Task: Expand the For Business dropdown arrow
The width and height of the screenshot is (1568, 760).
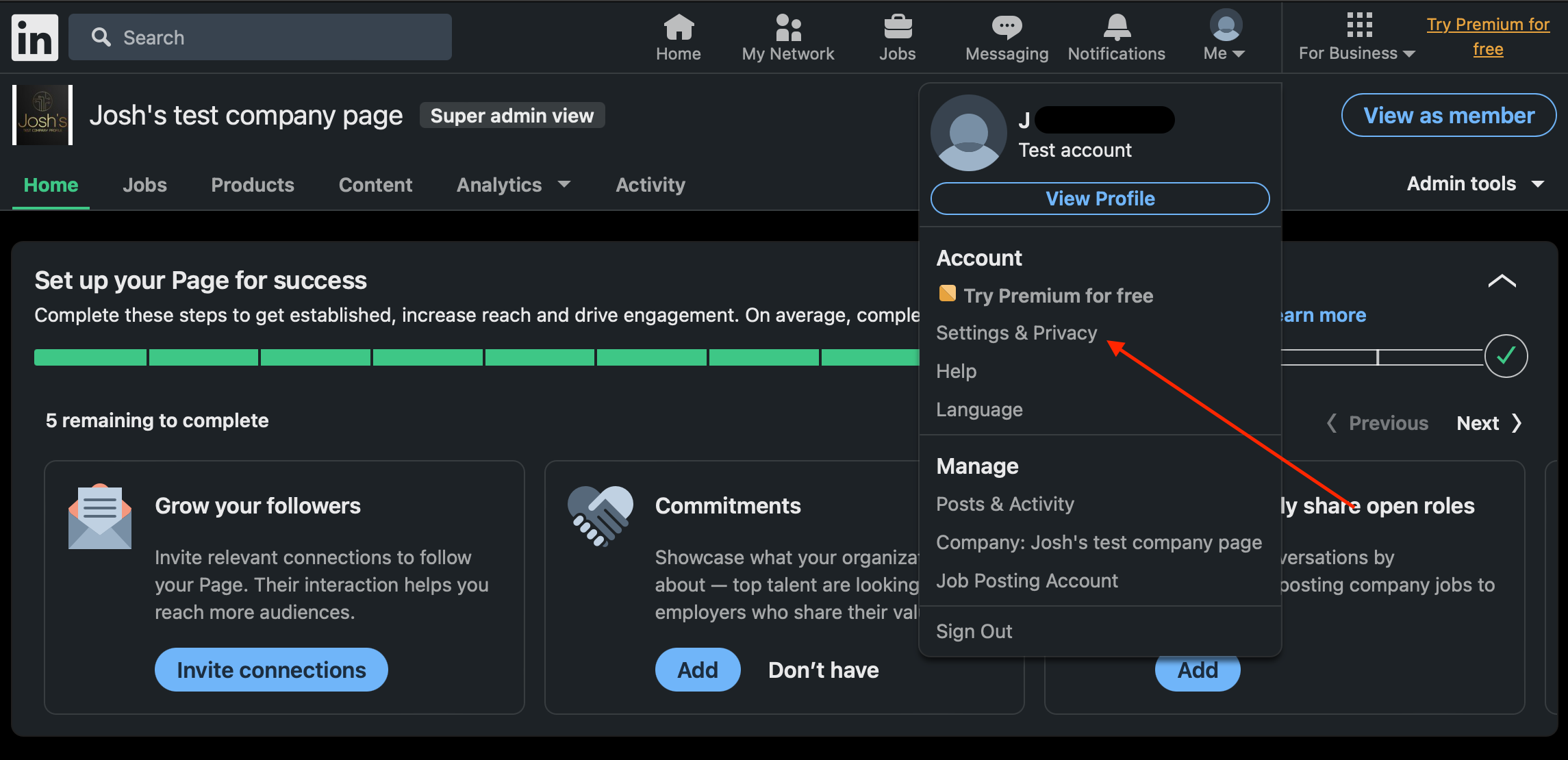Action: [1408, 53]
